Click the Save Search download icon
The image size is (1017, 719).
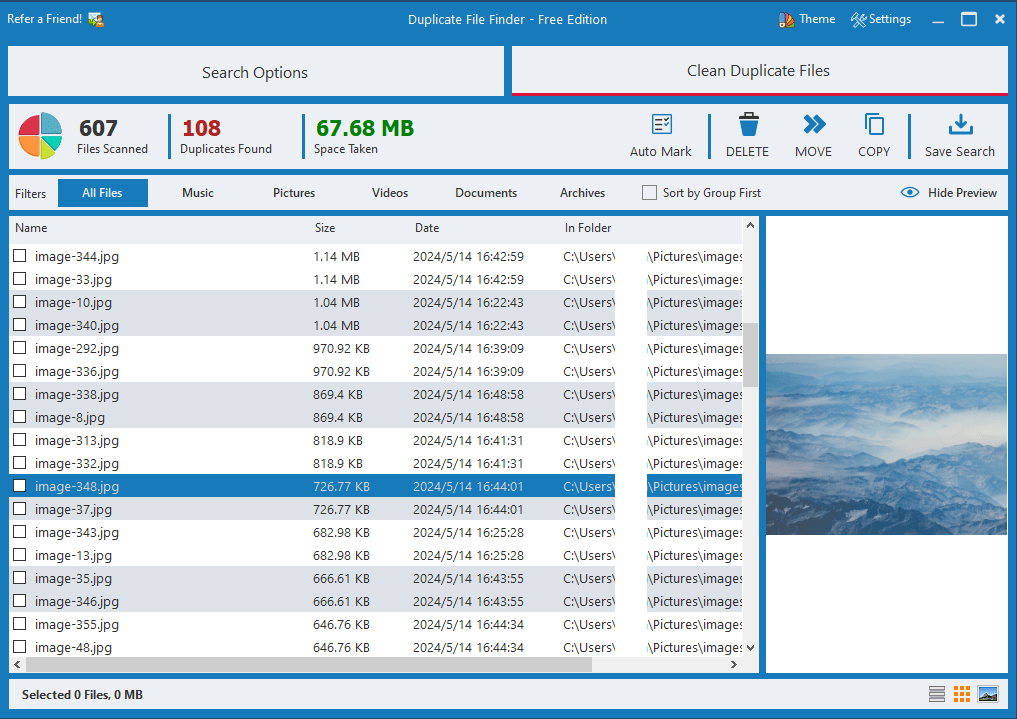(959, 125)
